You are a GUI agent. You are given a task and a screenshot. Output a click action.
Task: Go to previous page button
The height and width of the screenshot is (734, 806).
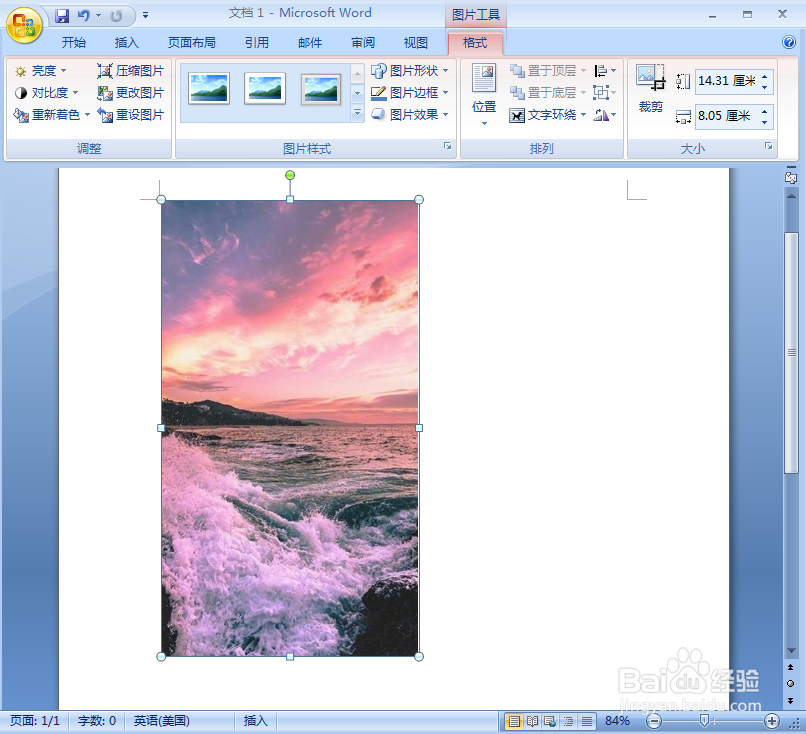click(x=791, y=667)
